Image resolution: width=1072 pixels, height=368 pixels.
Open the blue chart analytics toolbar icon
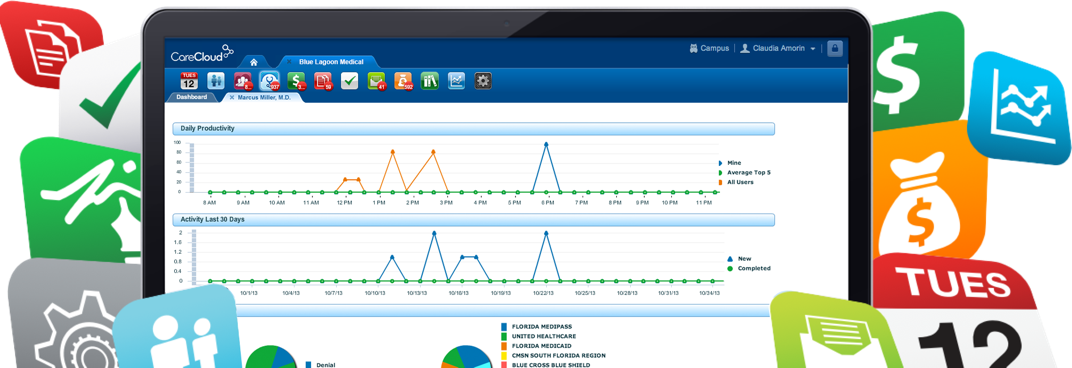coord(457,81)
